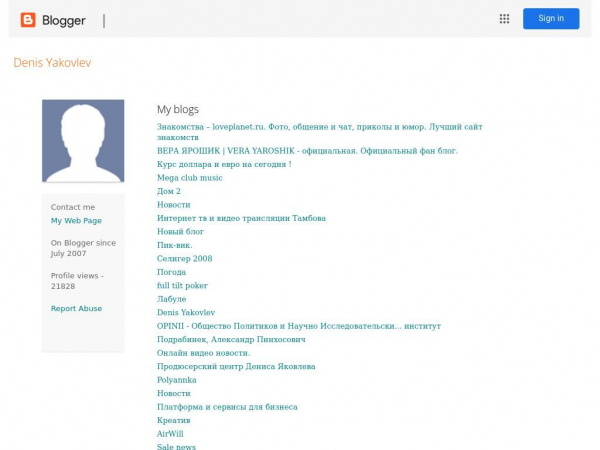600x450 pixels.
Task: Open the Дом 2 blog link
Action: pyautogui.click(x=168, y=191)
